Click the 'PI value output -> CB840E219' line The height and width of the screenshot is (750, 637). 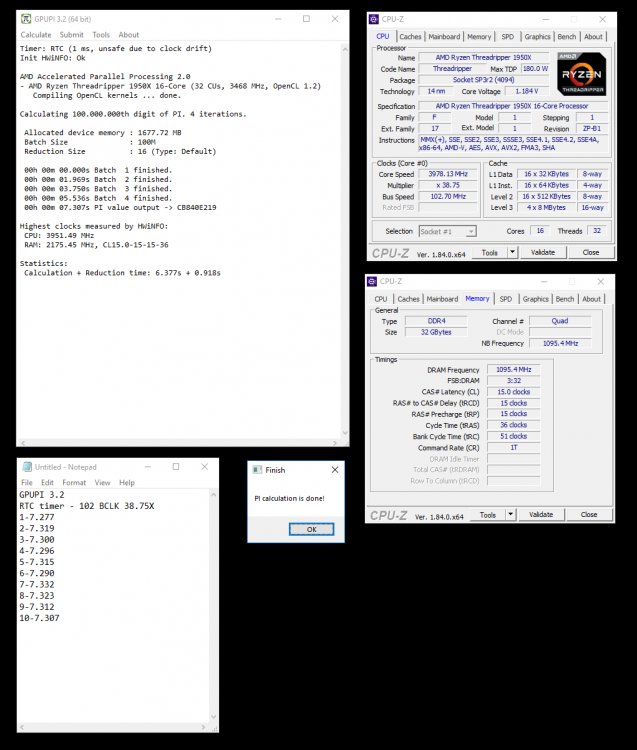120,208
